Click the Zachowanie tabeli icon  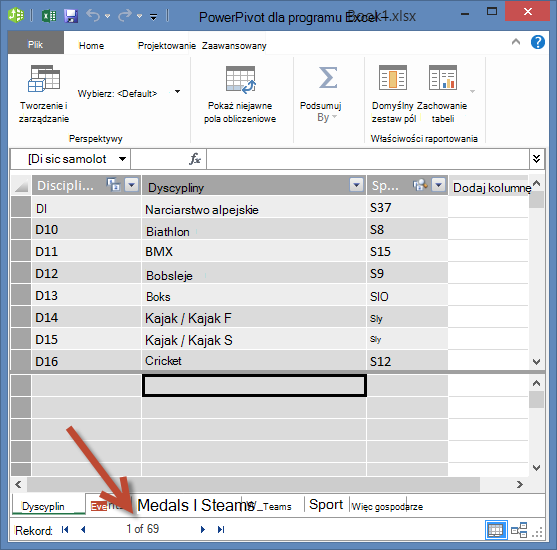click(x=443, y=77)
